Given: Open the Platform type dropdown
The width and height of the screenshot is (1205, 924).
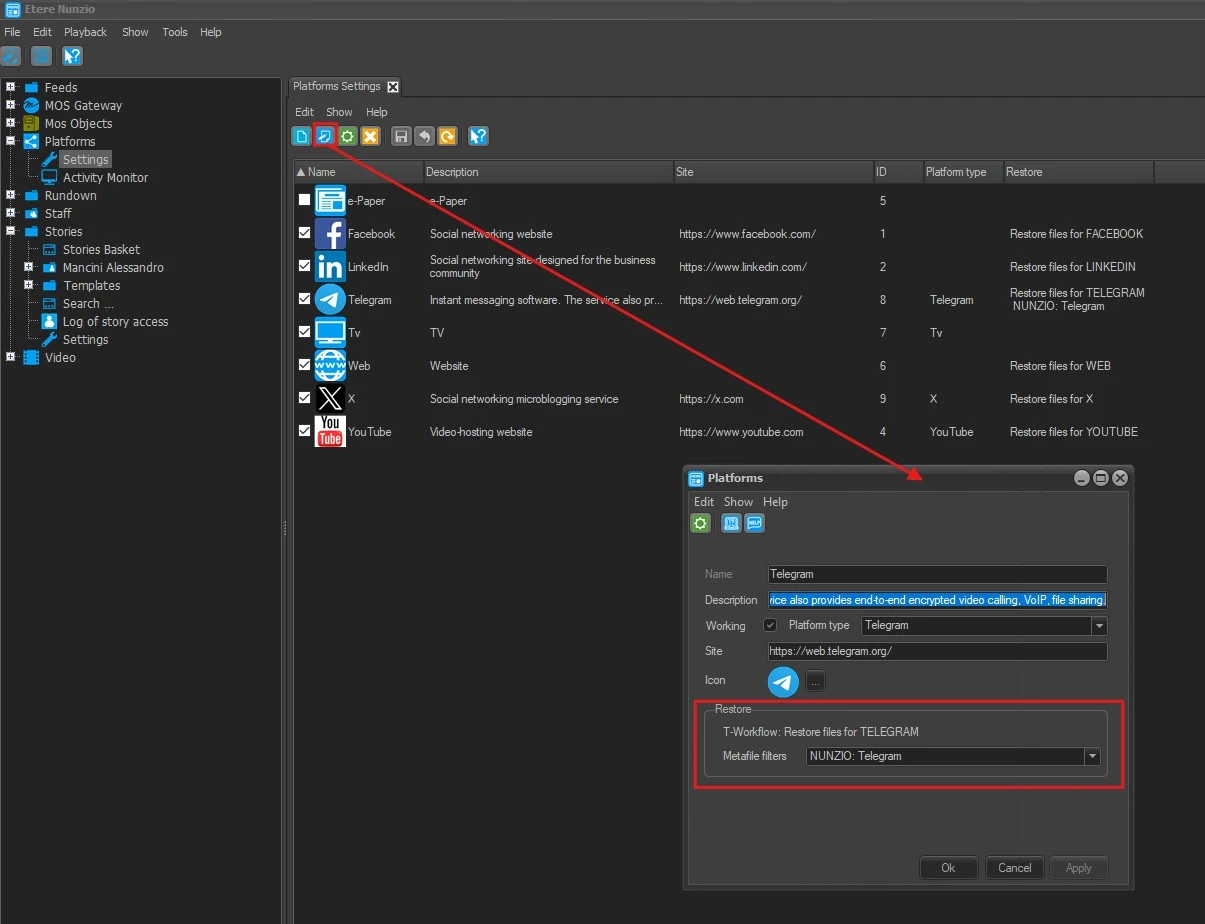Looking at the screenshot, I should coord(1099,626).
